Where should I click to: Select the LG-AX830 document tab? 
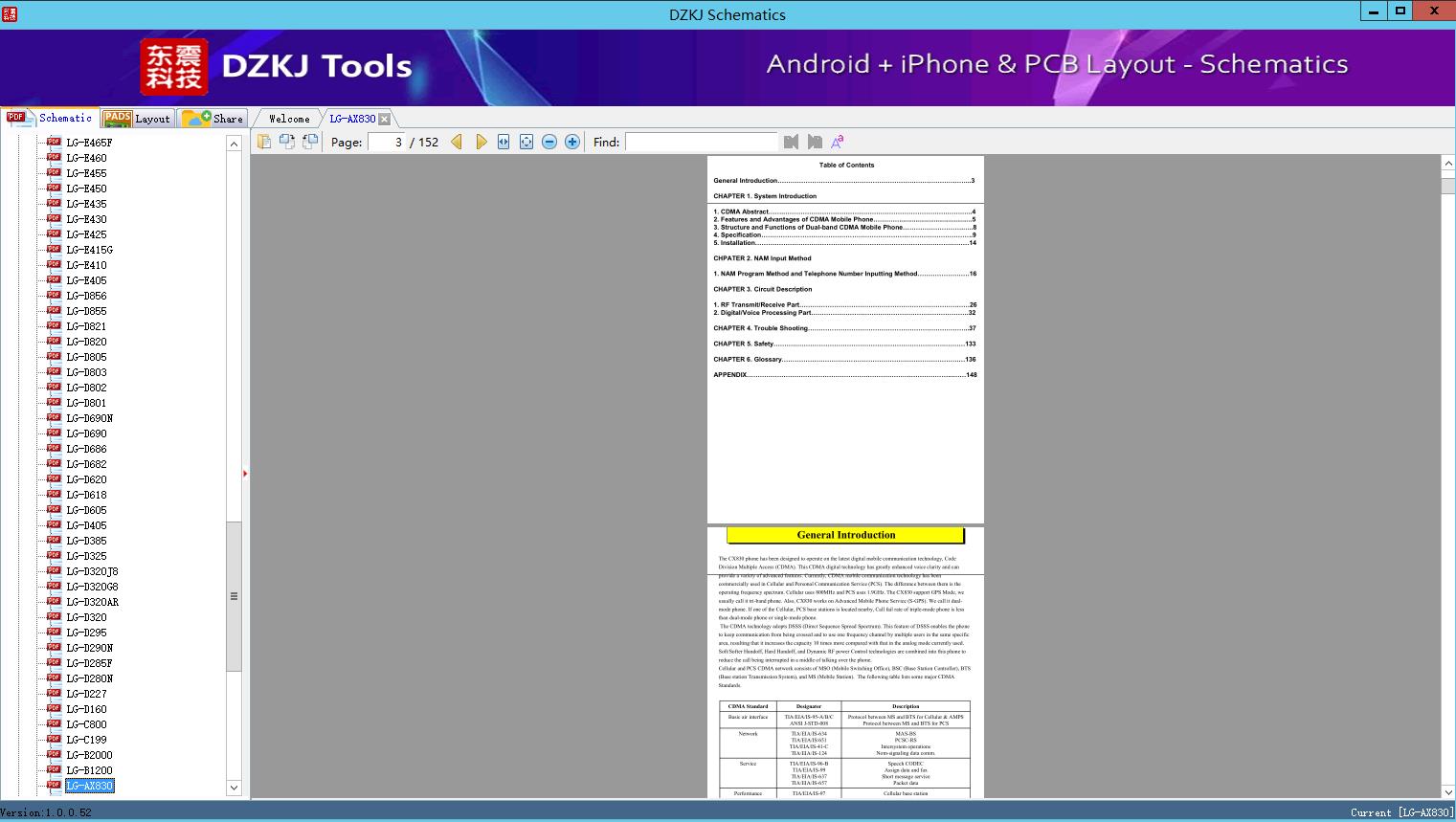[352, 119]
